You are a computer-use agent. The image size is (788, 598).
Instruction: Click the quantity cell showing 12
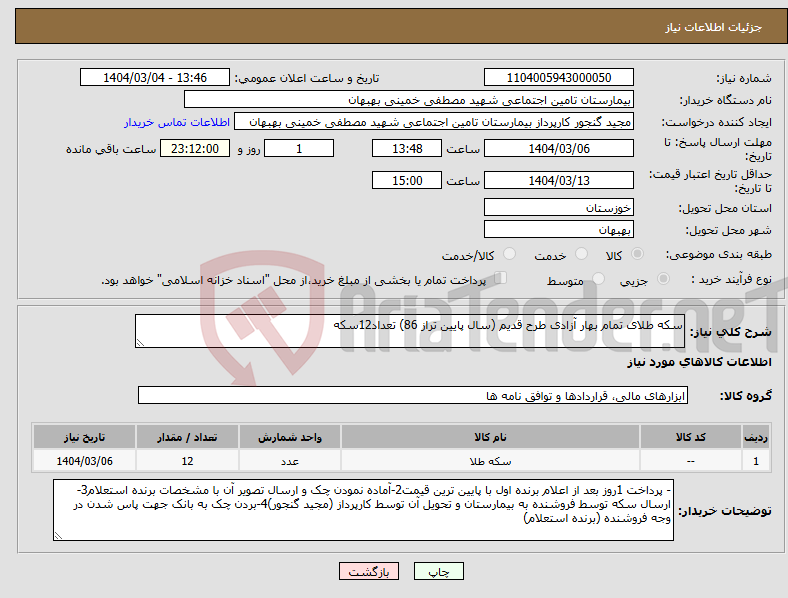click(x=187, y=461)
